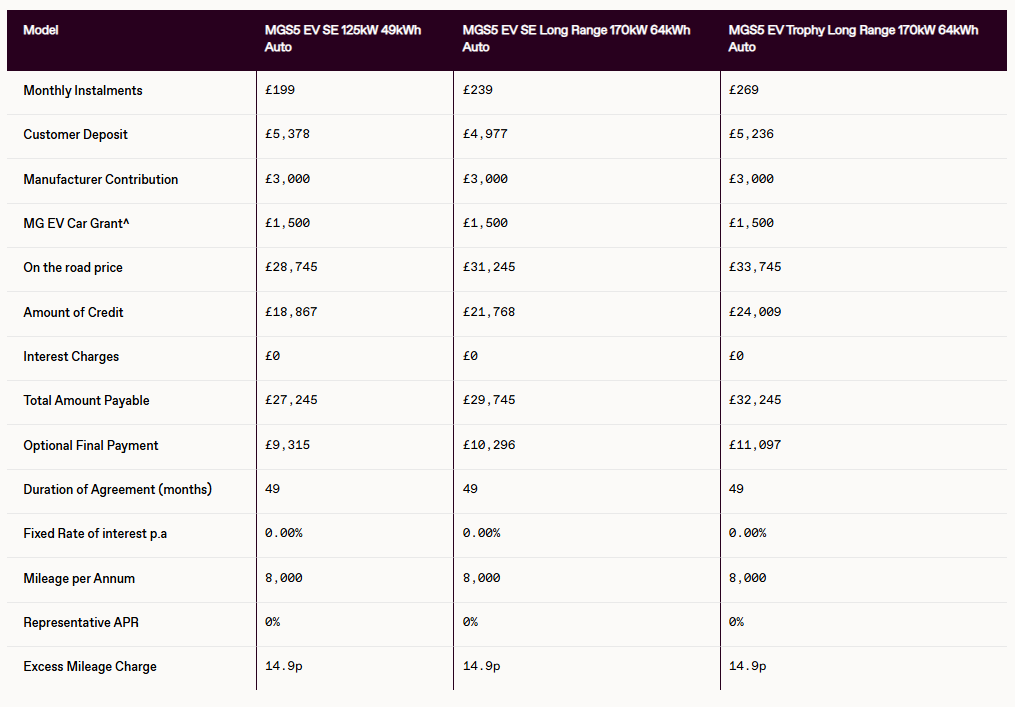Click the £269 monthly instalment value
Image resolution: width=1015 pixels, height=707 pixels.
744,90
